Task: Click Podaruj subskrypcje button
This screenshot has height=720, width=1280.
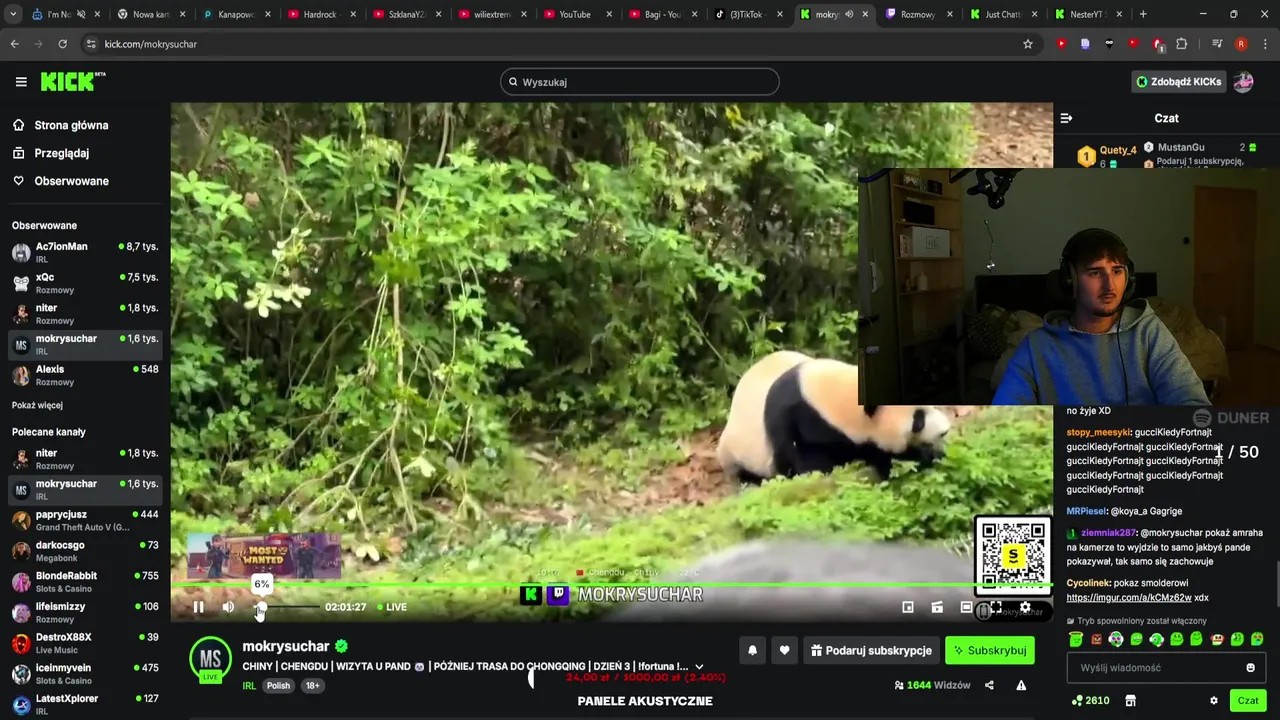Action: (871, 650)
